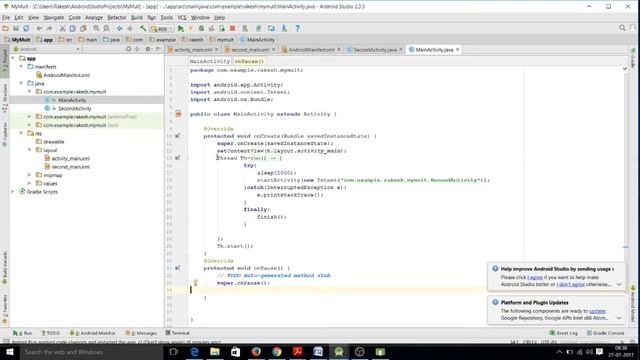
Task: Expand the Gradle Scripts node
Action: (13, 192)
